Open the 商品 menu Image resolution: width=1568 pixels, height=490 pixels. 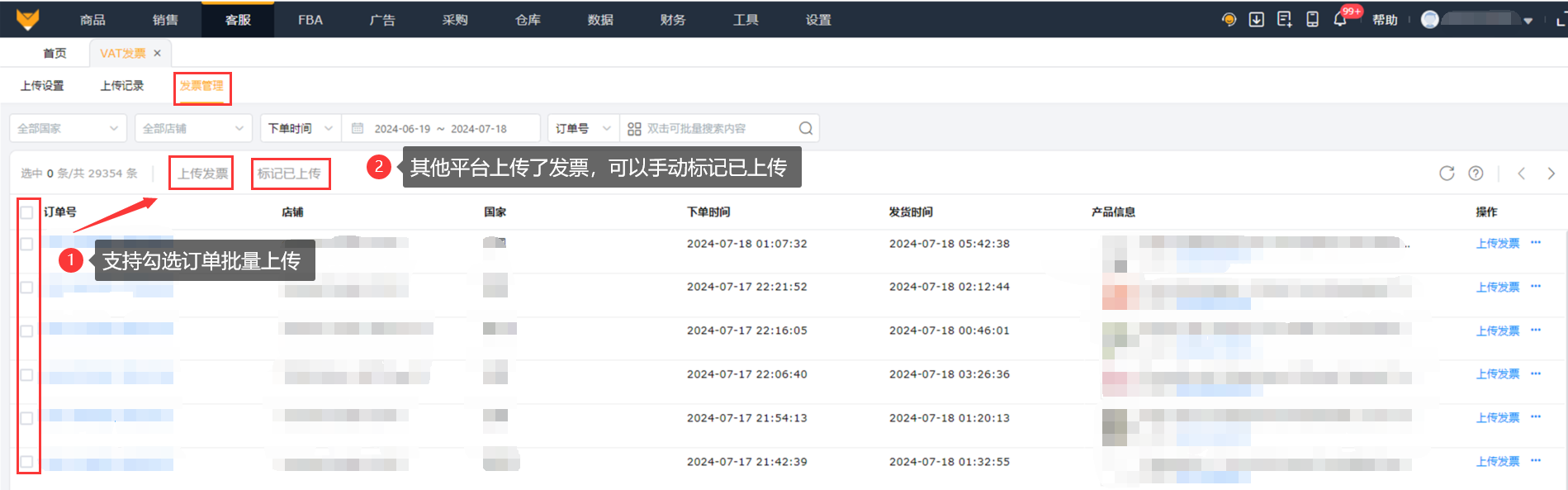(x=92, y=20)
